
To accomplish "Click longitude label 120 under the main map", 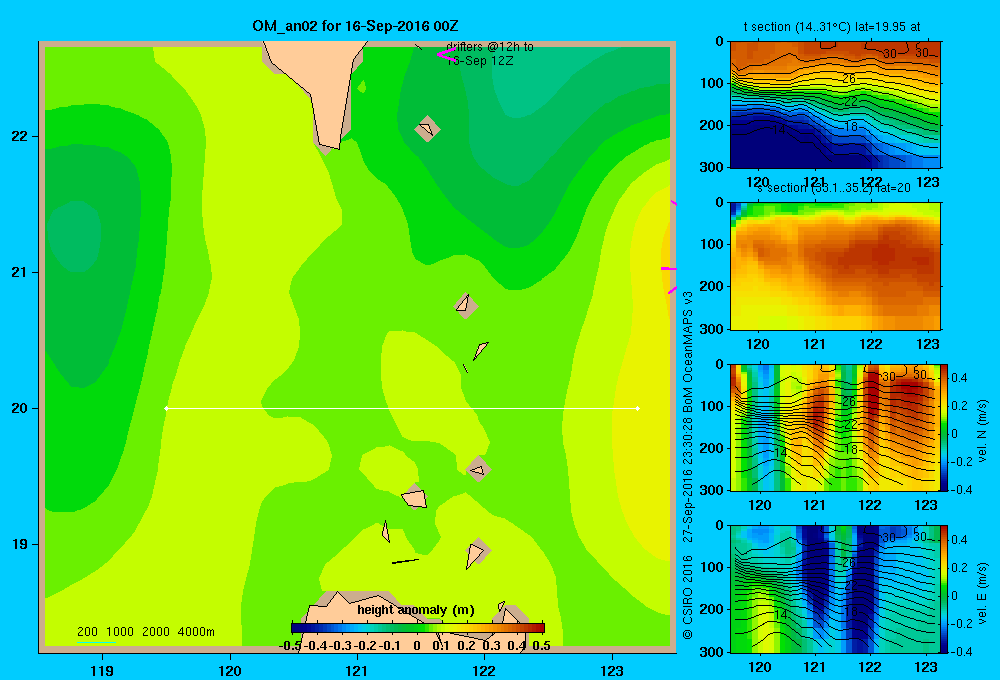I will click(230, 670).
